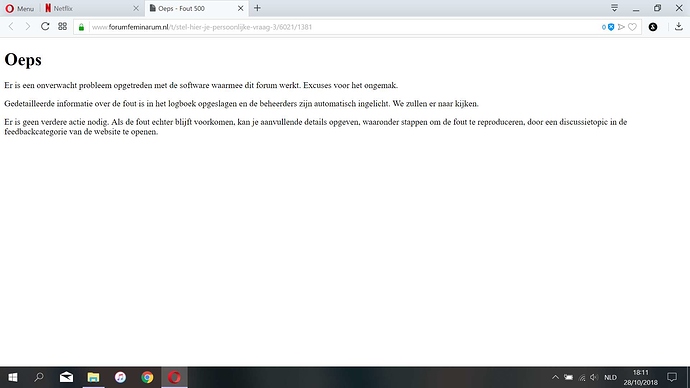Go back to previous page
Viewport: 690px width, 388px height.
[x=11, y=27]
